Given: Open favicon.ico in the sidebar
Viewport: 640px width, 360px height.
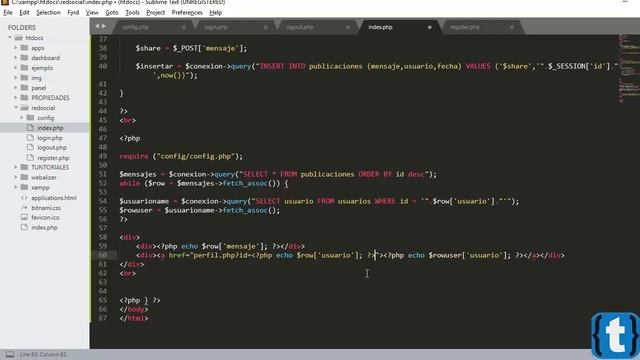Looking at the screenshot, I should point(45,218).
